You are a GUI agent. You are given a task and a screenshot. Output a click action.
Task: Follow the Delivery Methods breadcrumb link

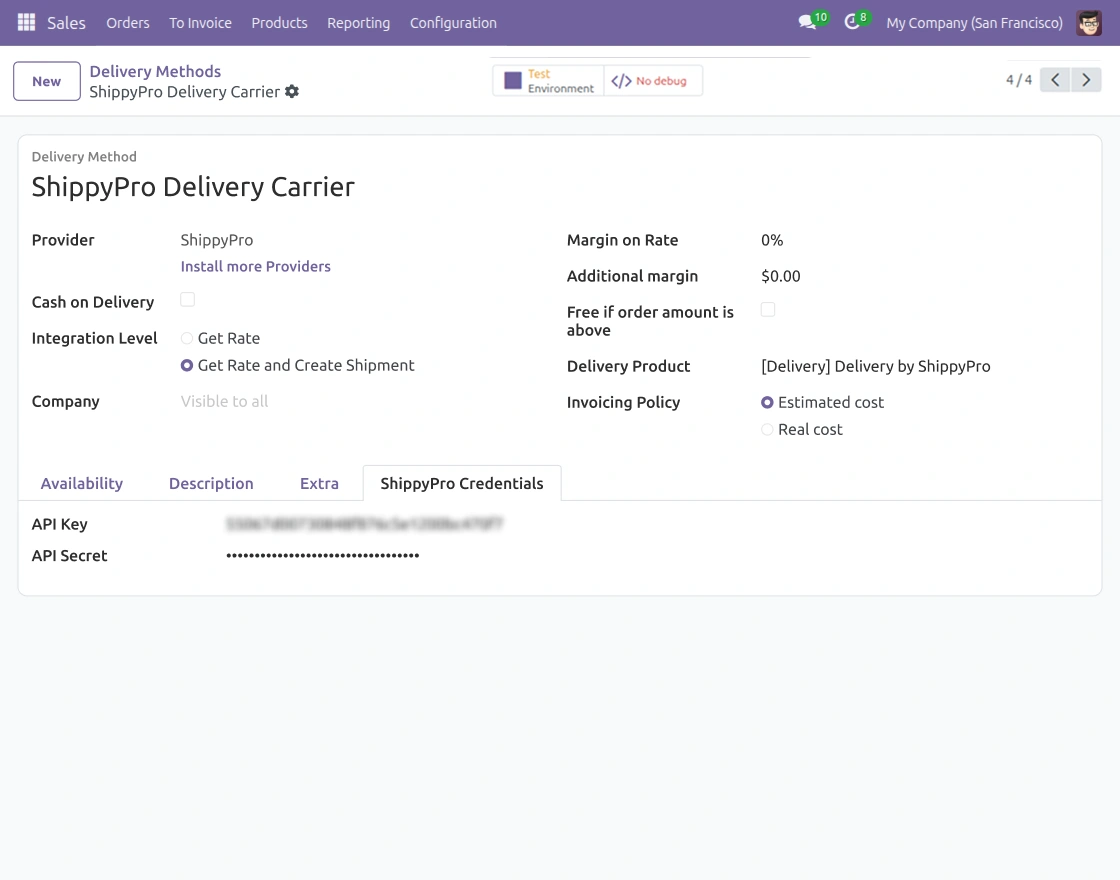point(155,71)
